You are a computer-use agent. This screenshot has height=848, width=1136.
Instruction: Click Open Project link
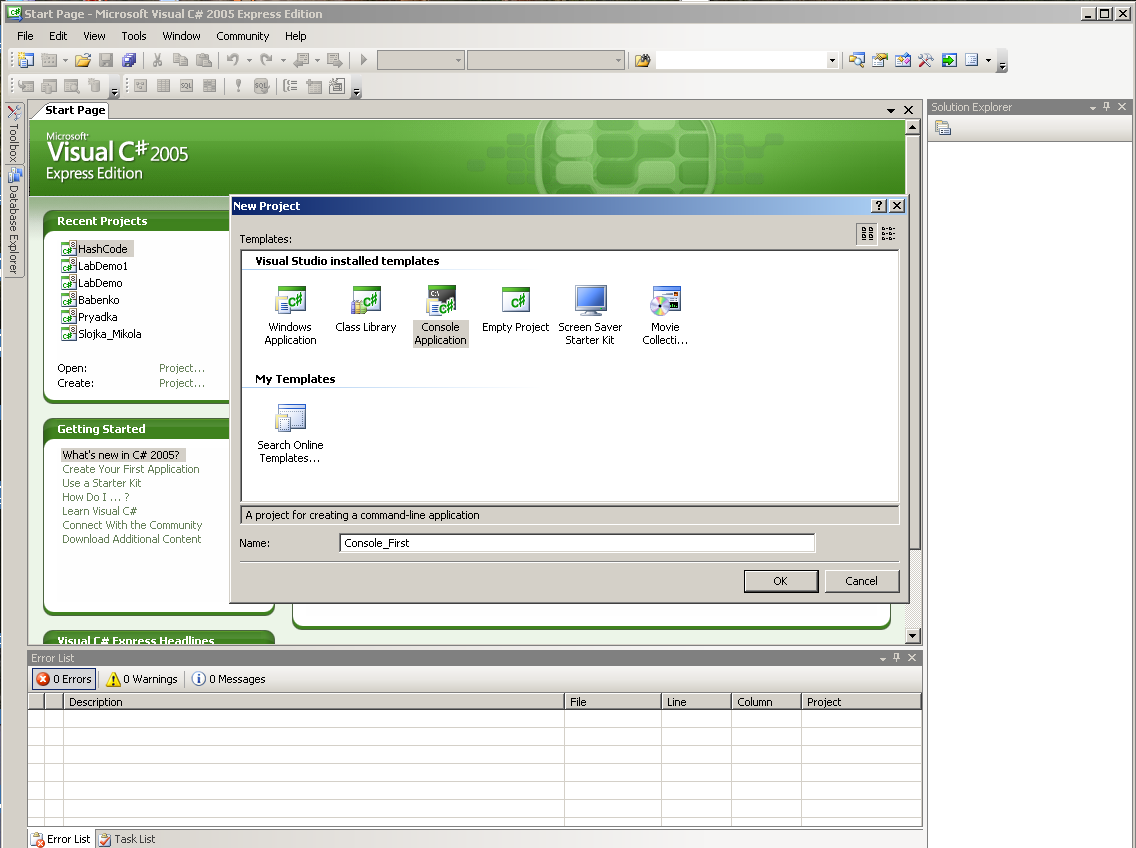coord(182,368)
